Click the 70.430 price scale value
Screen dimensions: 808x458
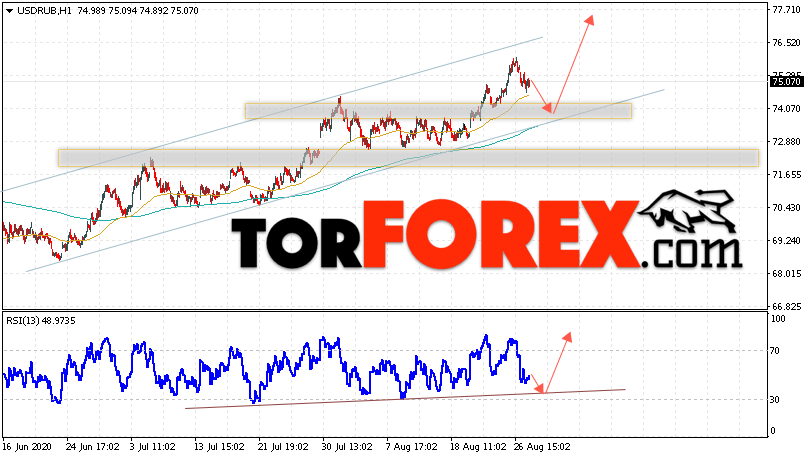pos(786,208)
